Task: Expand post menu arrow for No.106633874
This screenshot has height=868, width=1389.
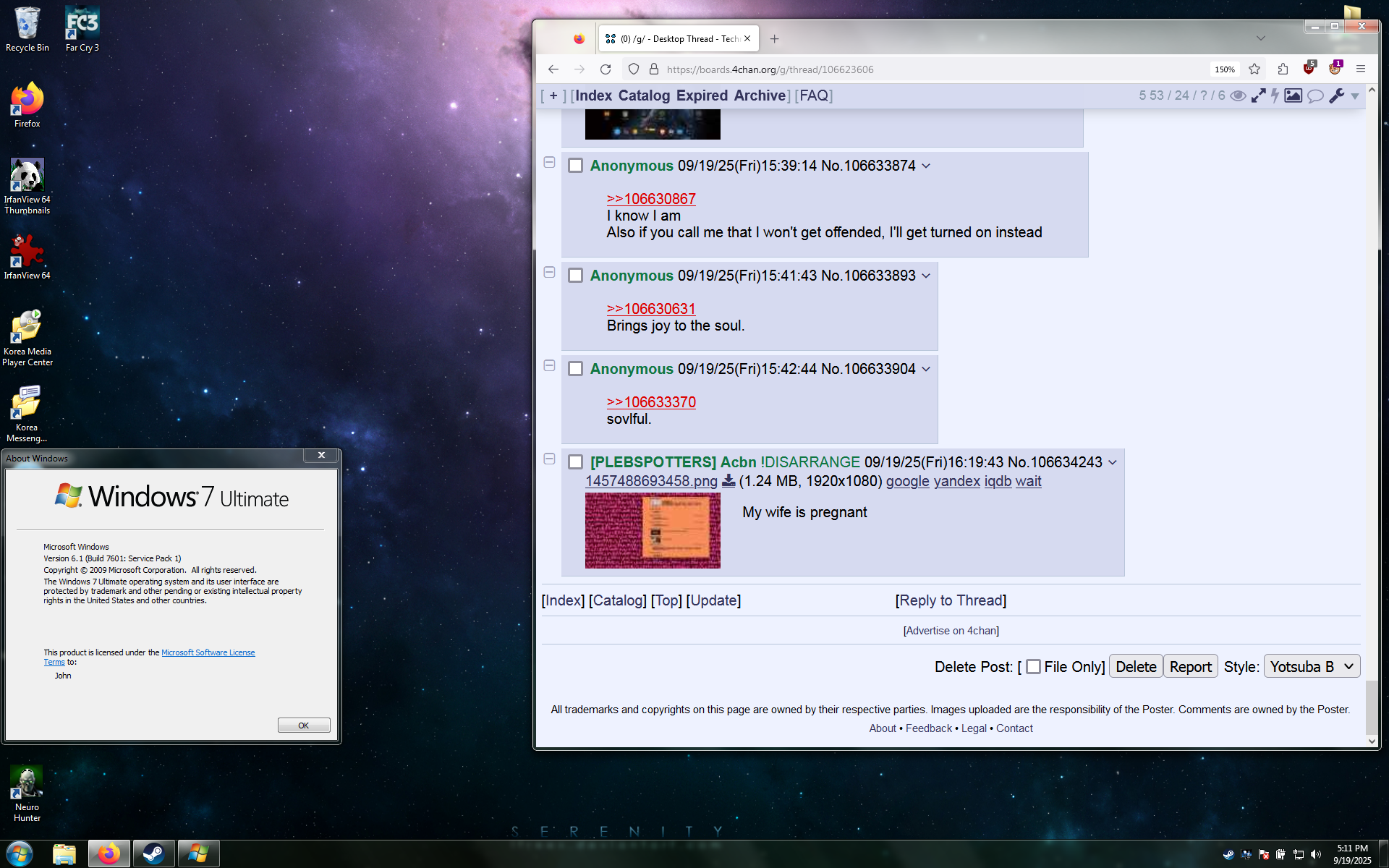Action: (x=926, y=166)
